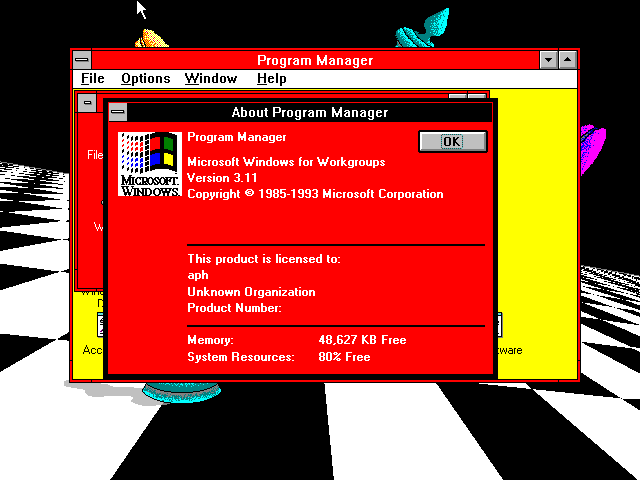This screenshot has height=480, width=640.
Task: Open the Options menu in Program Manager
Action: [x=146, y=78]
